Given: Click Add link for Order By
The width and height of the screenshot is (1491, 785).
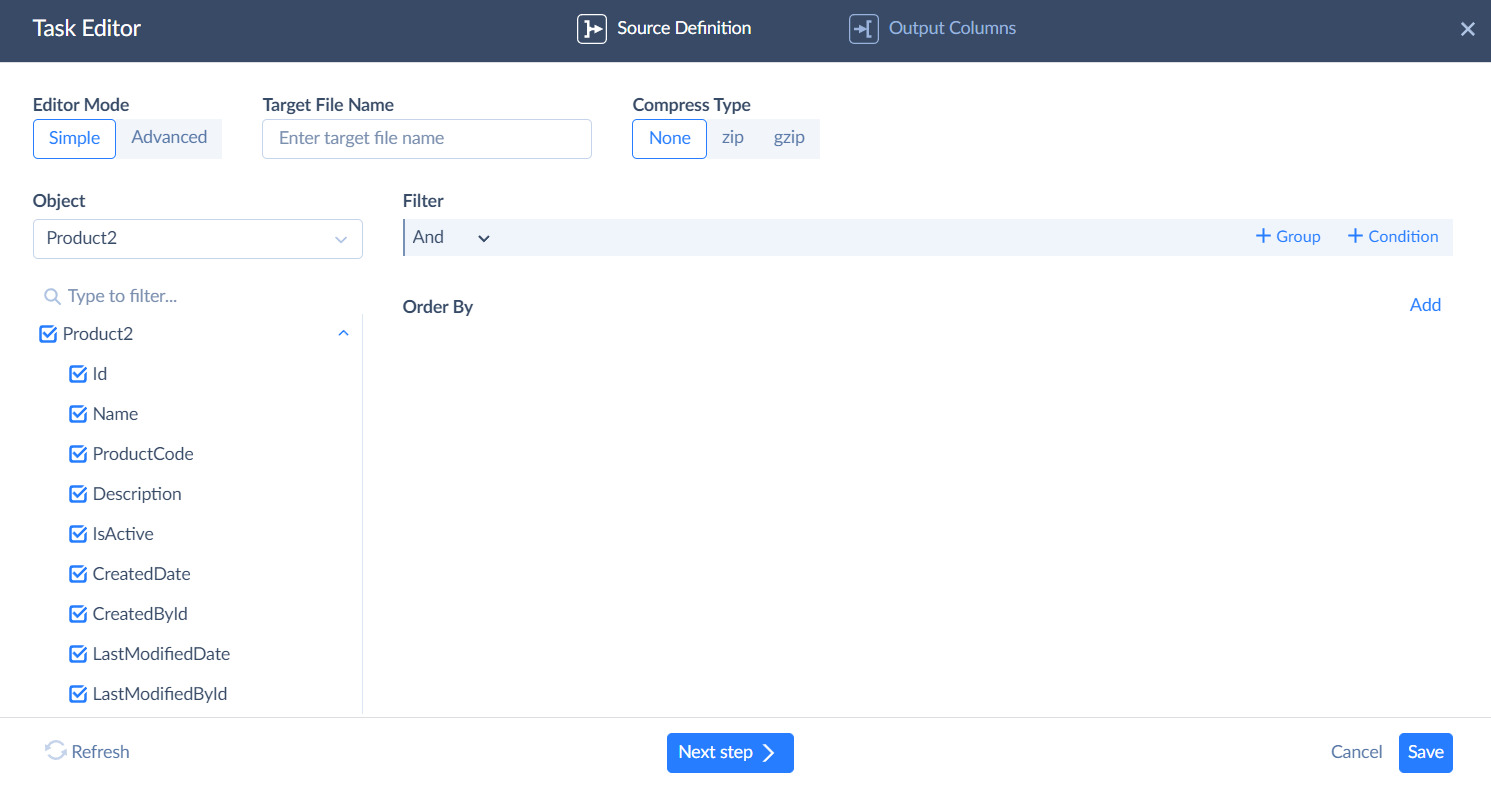Looking at the screenshot, I should click(x=1425, y=306).
